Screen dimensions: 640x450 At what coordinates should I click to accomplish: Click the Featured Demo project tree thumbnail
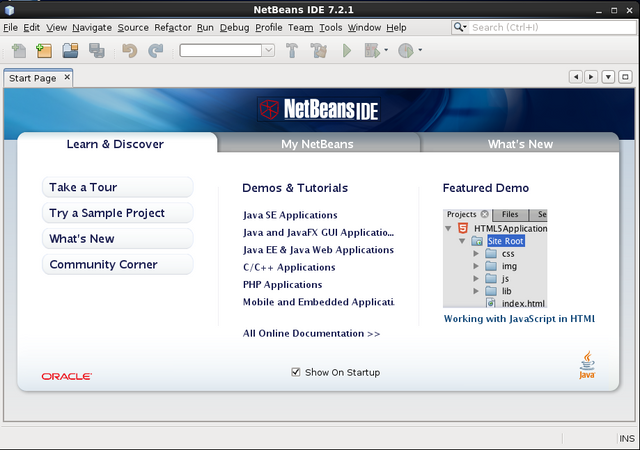coord(495,258)
